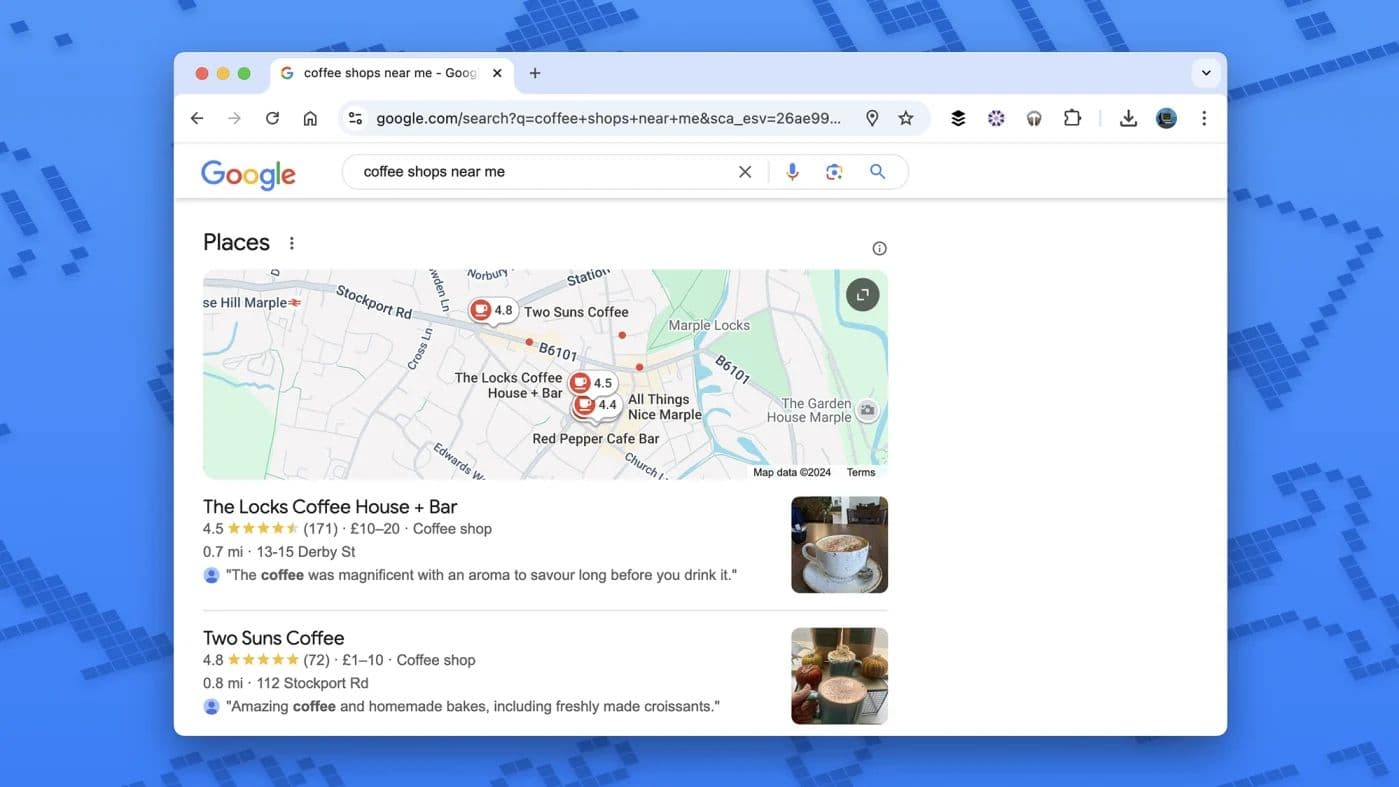Screen dimensions: 1399x787
Task: Open the Chrome three-dot menu
Action: (x=1204, y=118)
